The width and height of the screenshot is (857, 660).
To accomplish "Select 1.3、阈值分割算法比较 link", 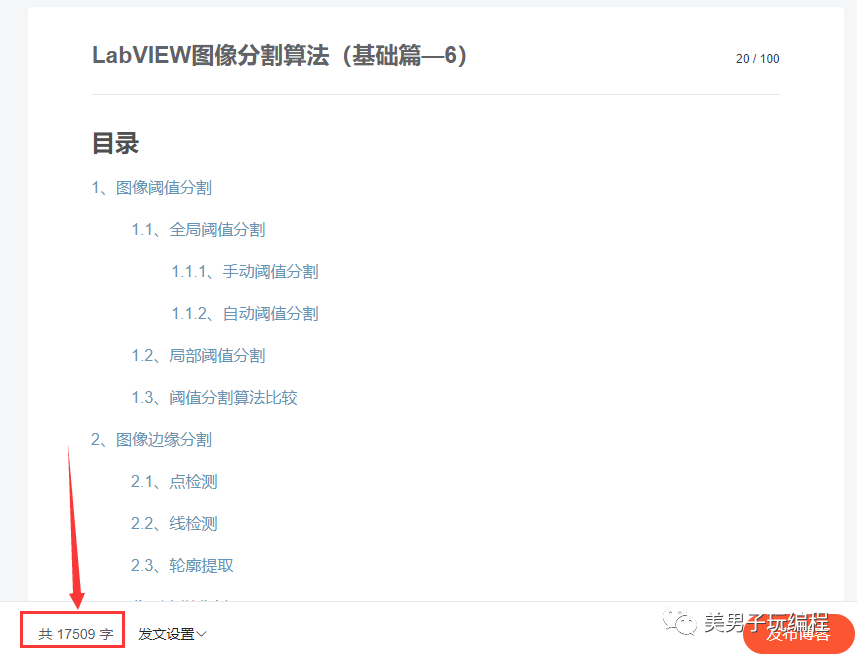I will [x=214, y=398].
